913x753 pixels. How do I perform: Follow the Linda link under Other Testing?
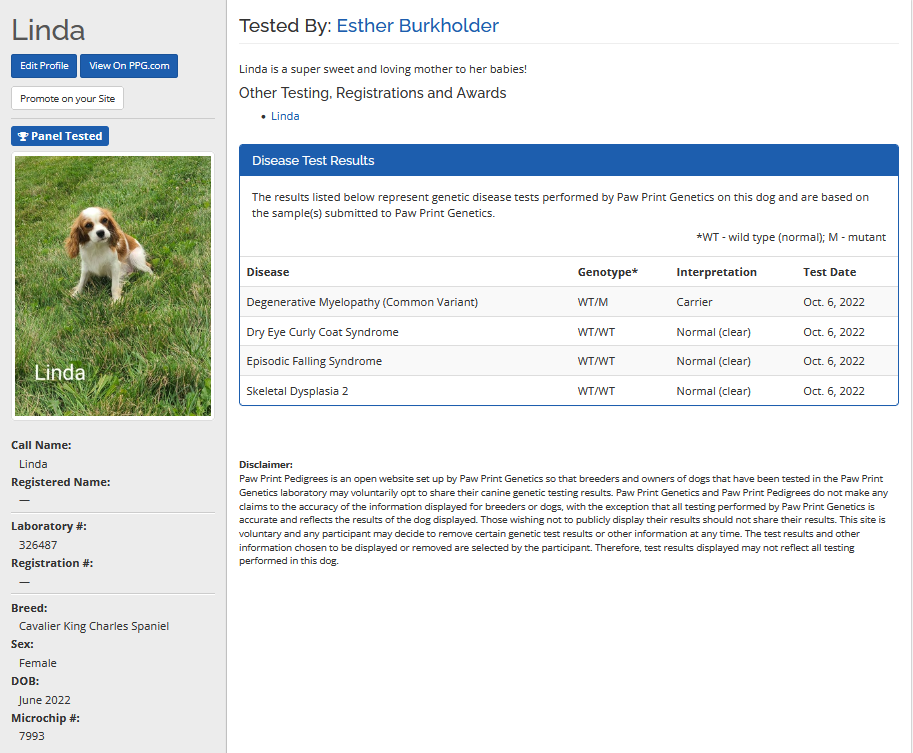[x=285, y=116]
